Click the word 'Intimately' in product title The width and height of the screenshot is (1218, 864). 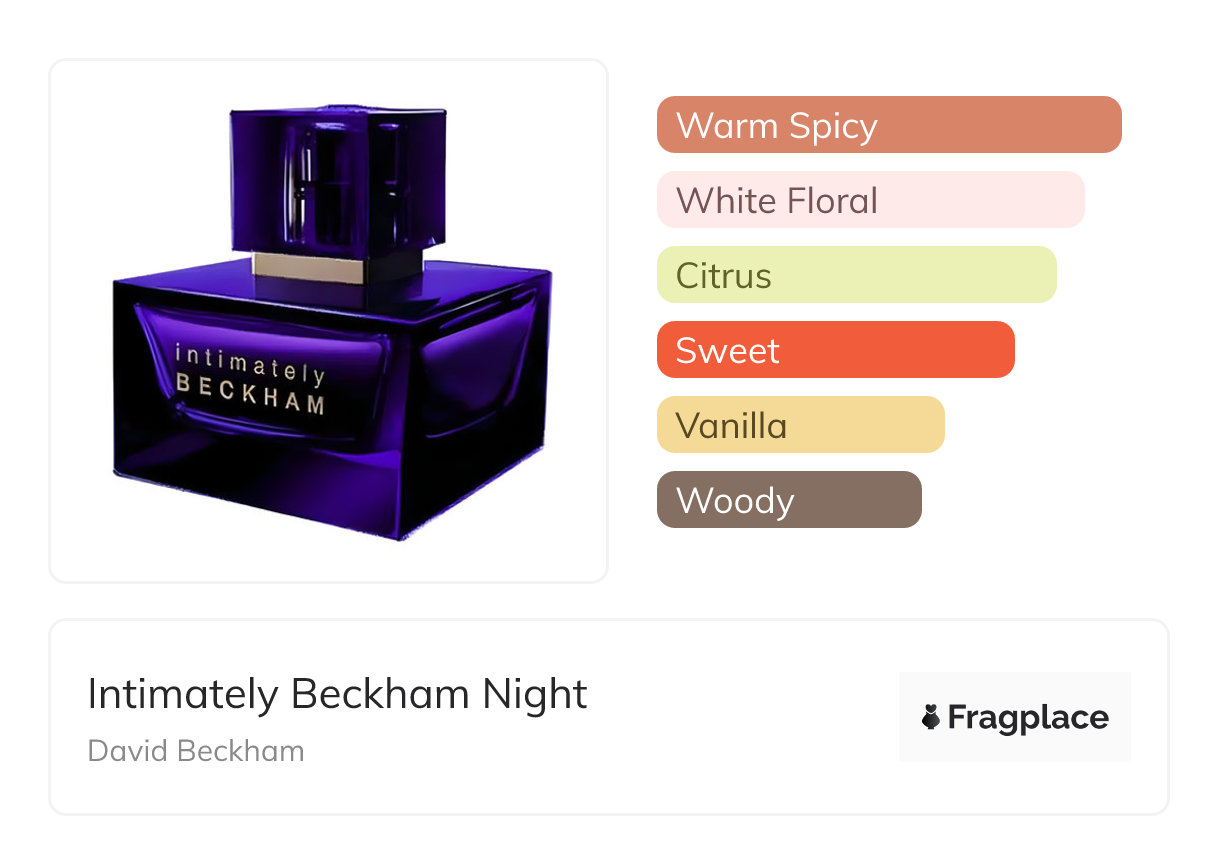[x=183, y=694]
